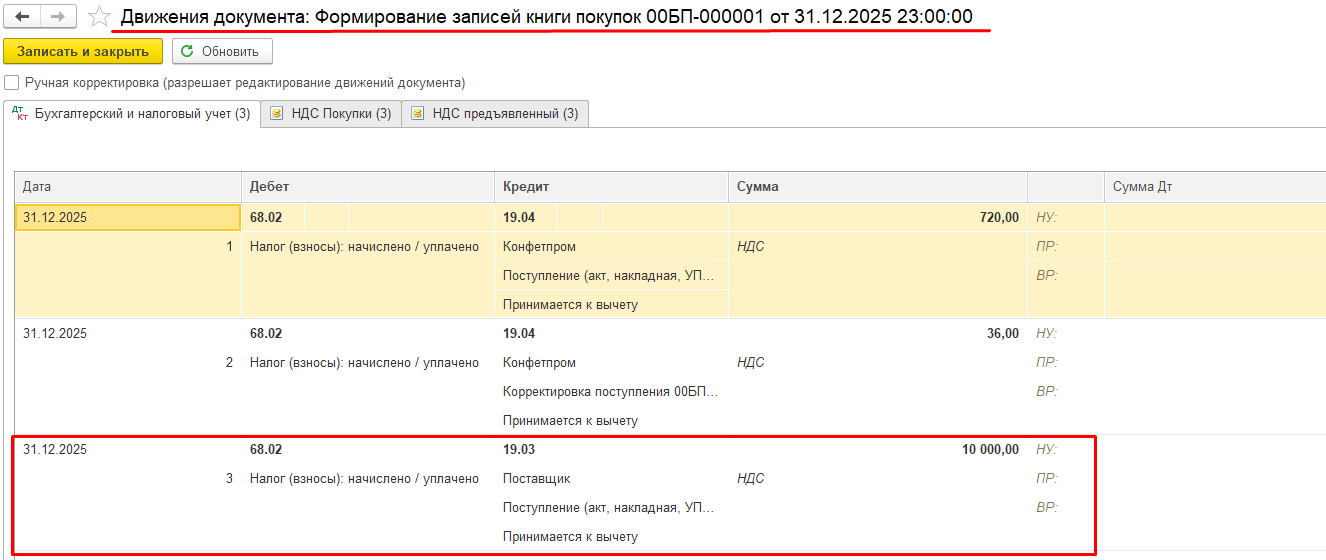This screenshot has height=560, width=1326.
Task: Enable the Ручная корректировка checkbox
Action: [12, 83]
